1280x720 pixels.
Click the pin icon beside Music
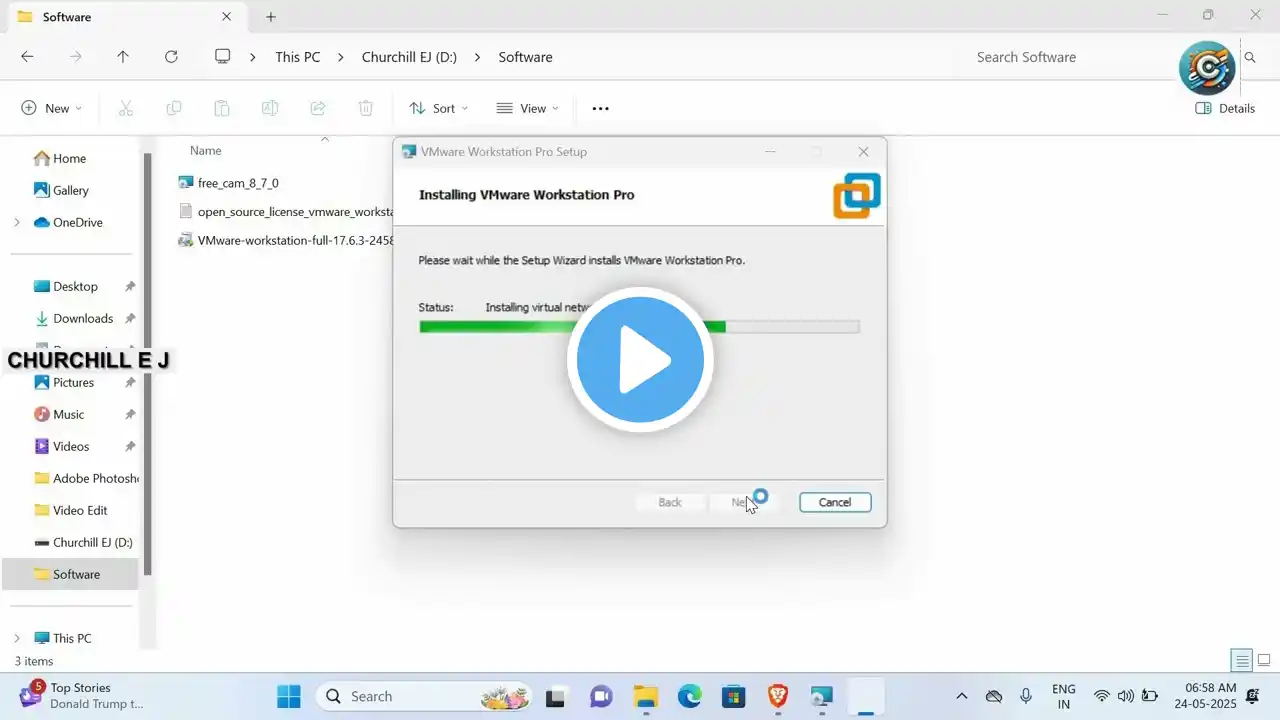130,415
